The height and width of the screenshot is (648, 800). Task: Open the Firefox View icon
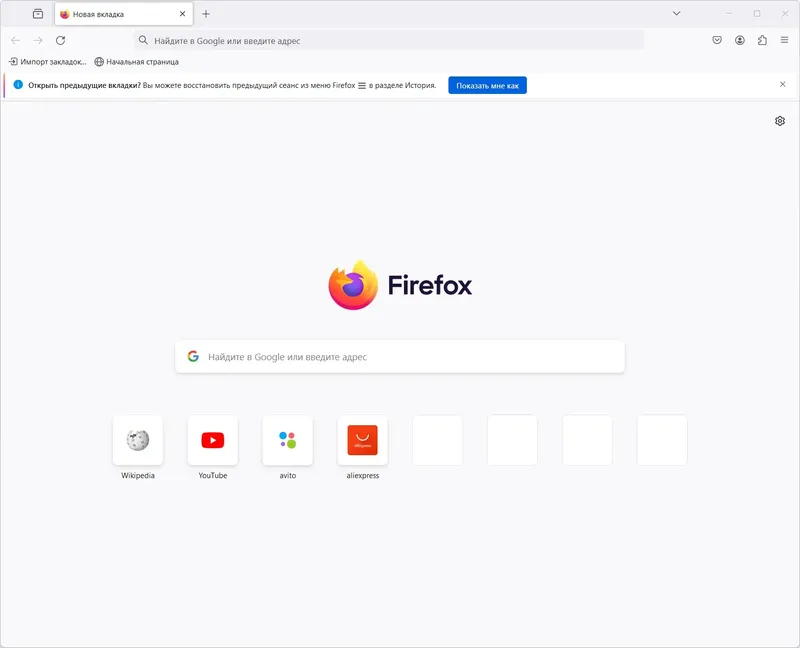coord(38,14)
